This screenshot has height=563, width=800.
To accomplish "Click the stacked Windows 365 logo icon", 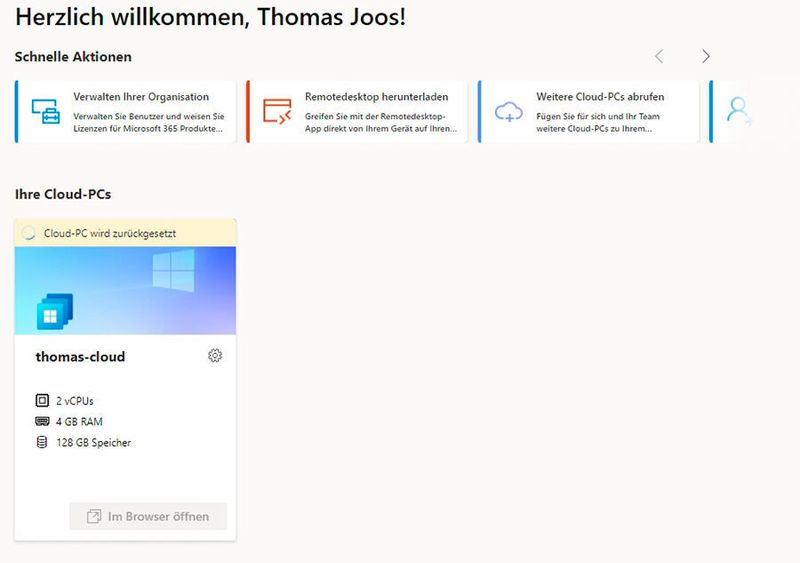I will click(x=55, y=311).
